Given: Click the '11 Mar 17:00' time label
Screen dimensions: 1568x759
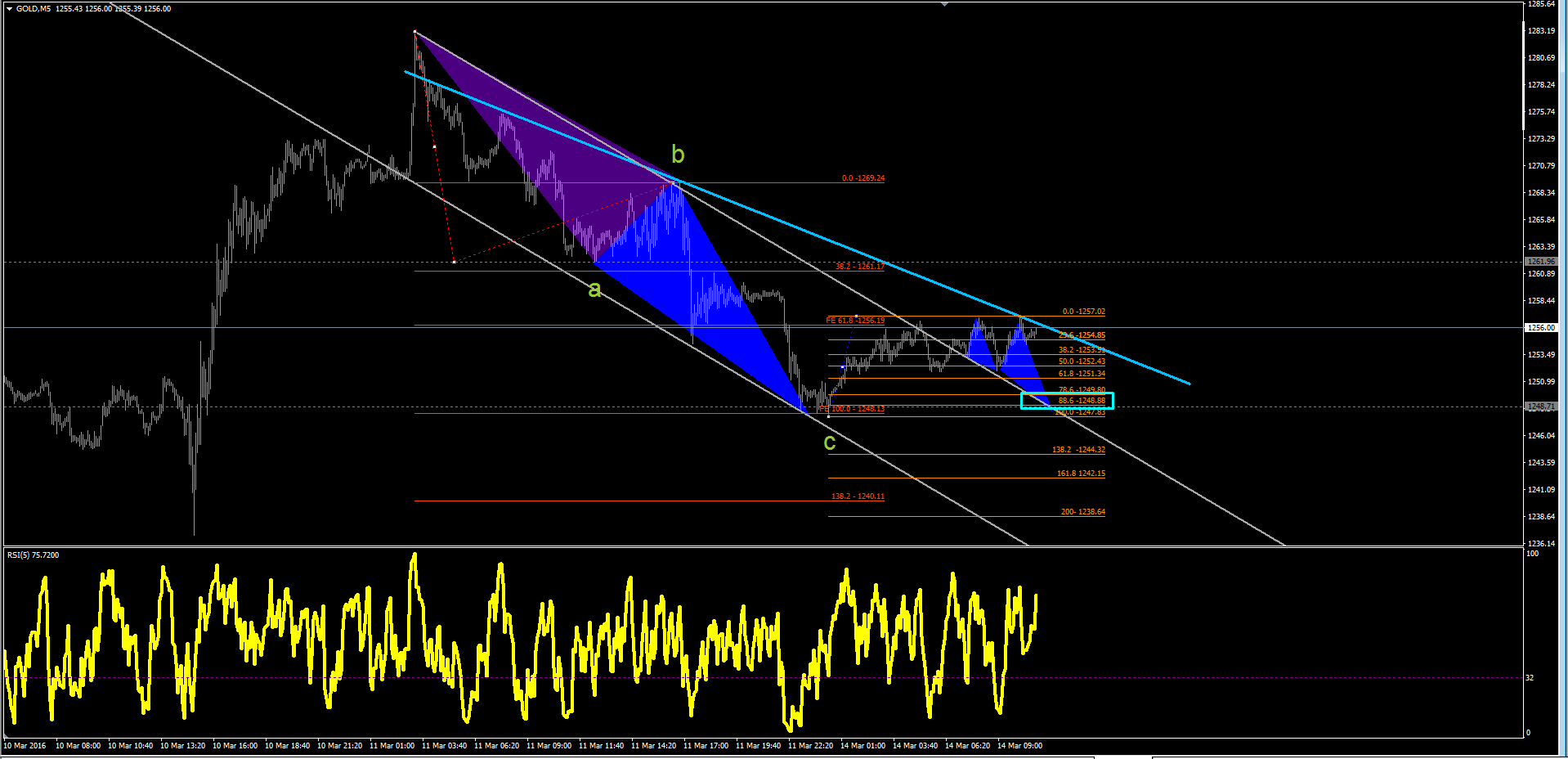Looking at the screenshot, I should tap(706, 746).
